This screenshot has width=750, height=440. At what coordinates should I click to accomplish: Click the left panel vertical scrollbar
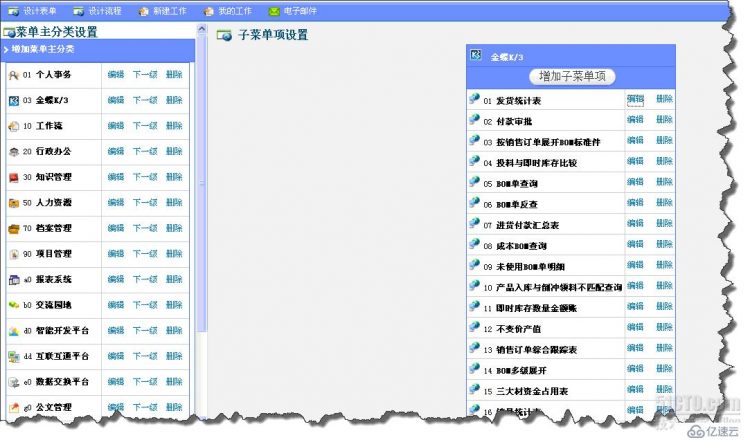click(202, 184)
